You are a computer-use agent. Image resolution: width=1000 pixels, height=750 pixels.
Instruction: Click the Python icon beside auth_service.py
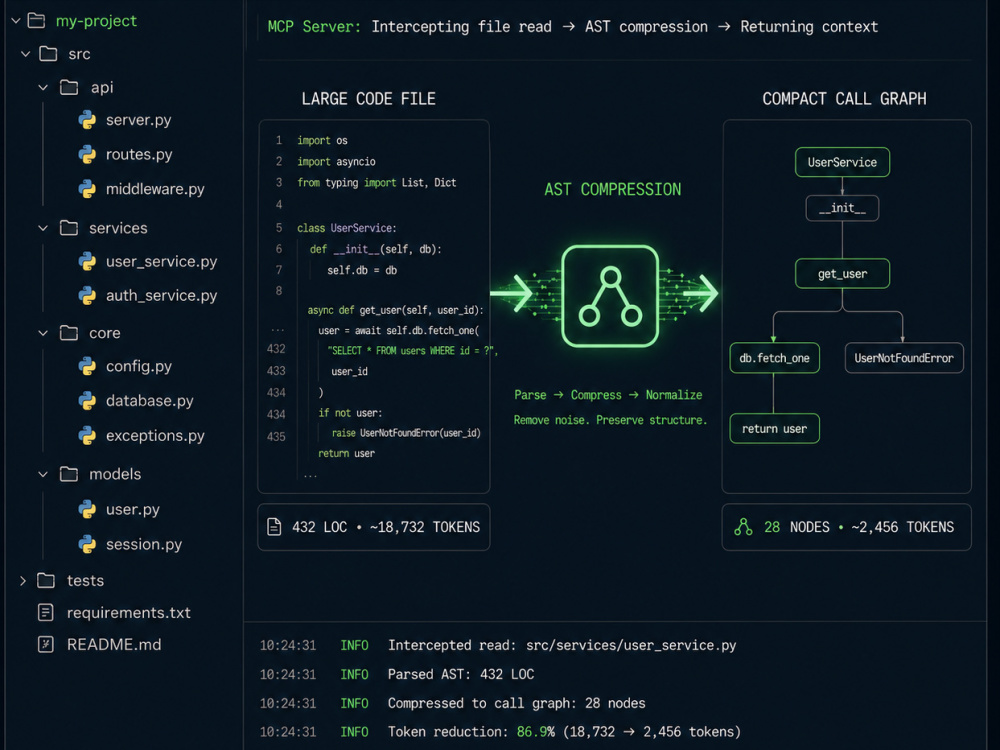tap(87, 295)
